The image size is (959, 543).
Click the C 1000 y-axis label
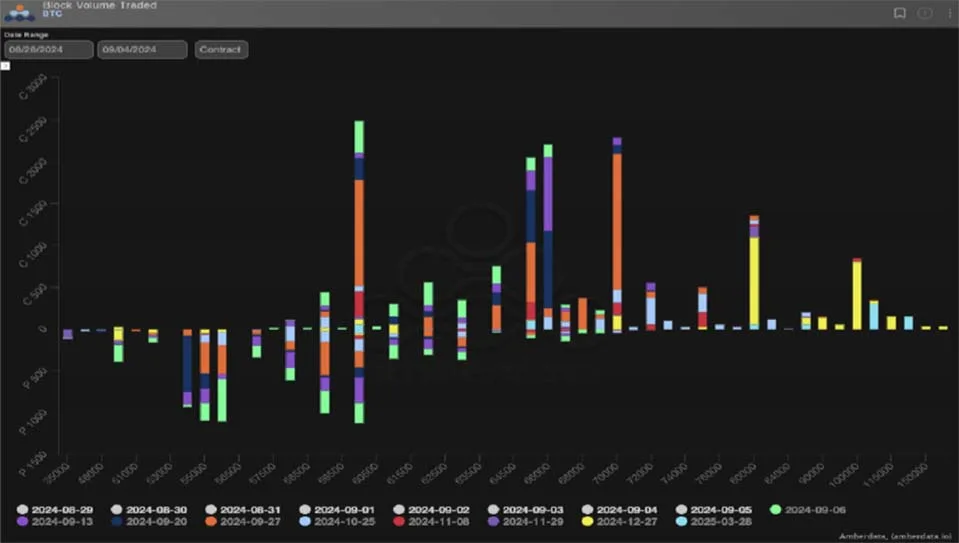coord(34,254)
